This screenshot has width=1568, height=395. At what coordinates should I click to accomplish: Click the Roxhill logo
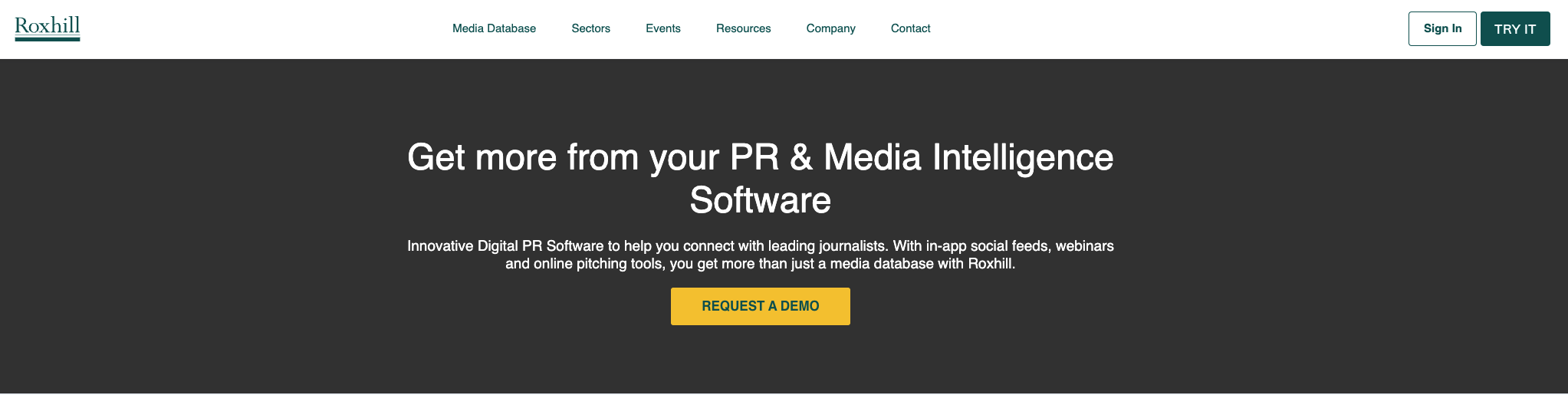coord(48,26)
